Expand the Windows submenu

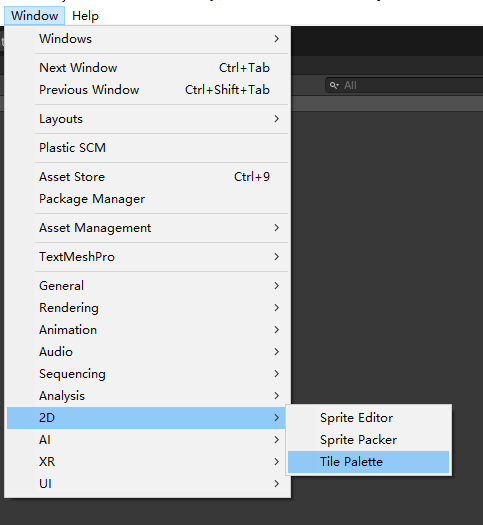tap(146, 39)
